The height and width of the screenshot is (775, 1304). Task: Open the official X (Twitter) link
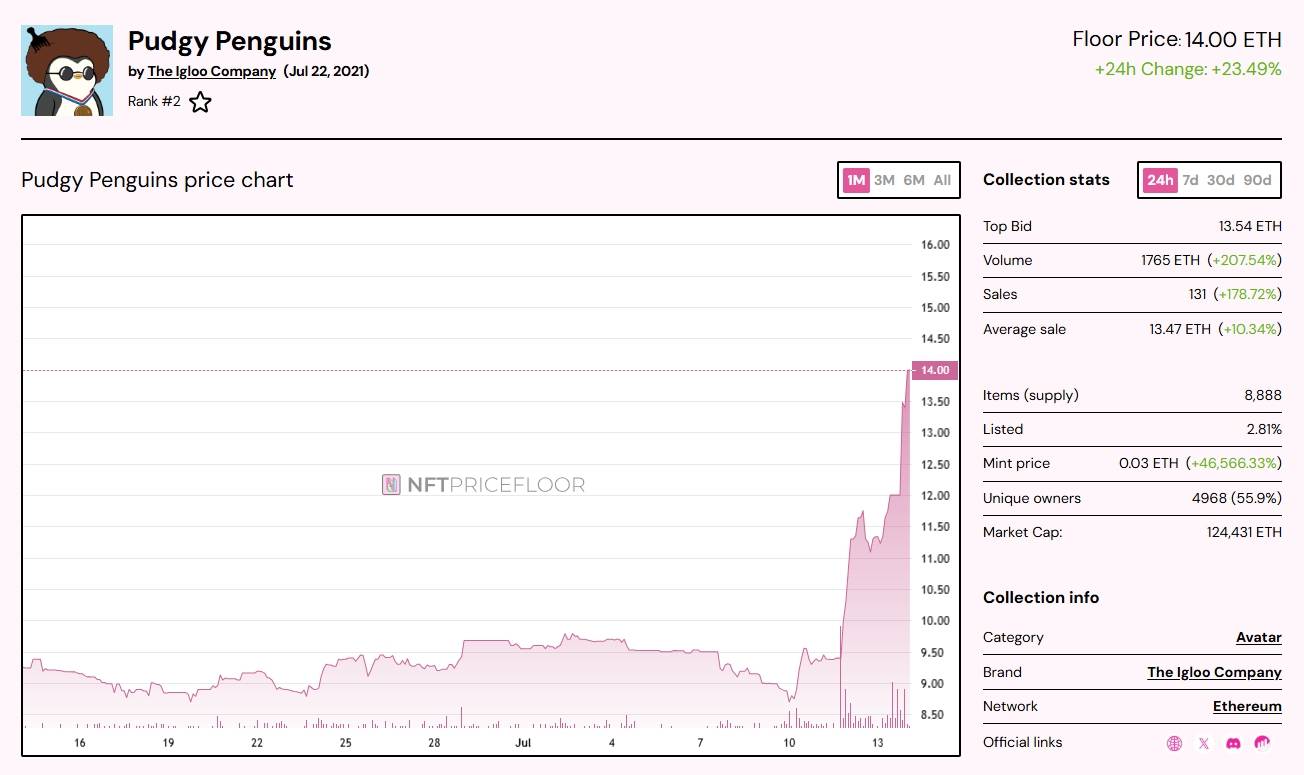pos(1204,743)
